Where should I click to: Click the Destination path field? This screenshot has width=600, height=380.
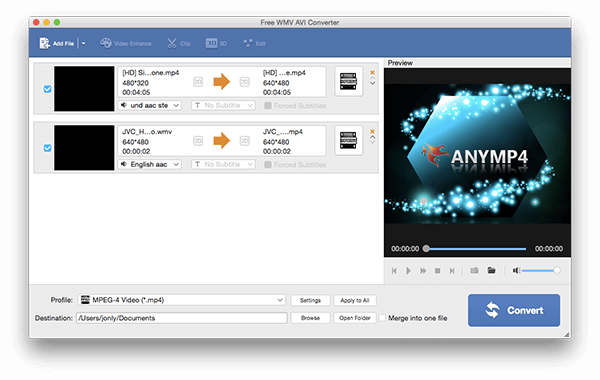(182, 318)
